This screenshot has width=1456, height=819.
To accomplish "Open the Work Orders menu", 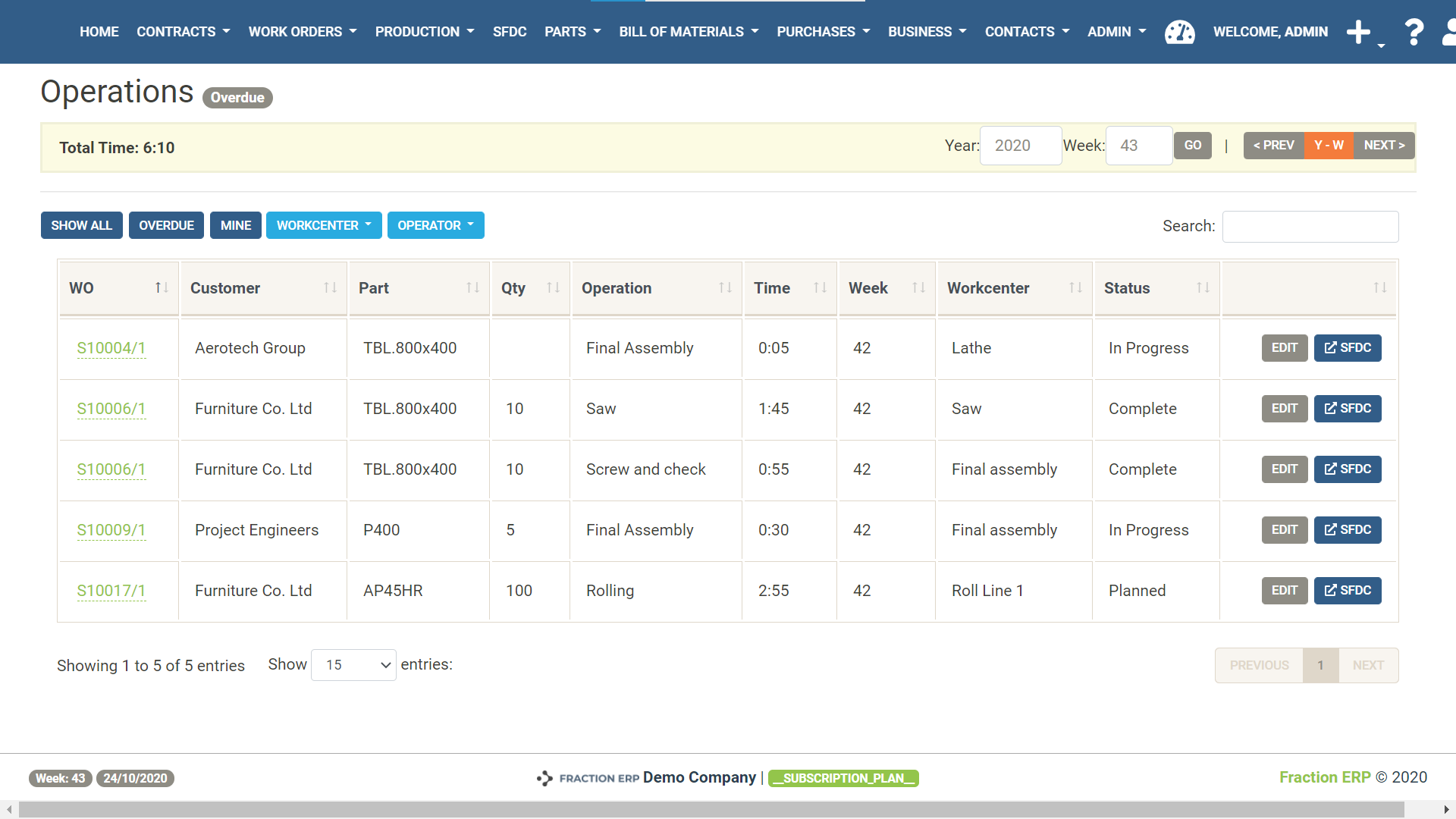I will pos(302,32).
